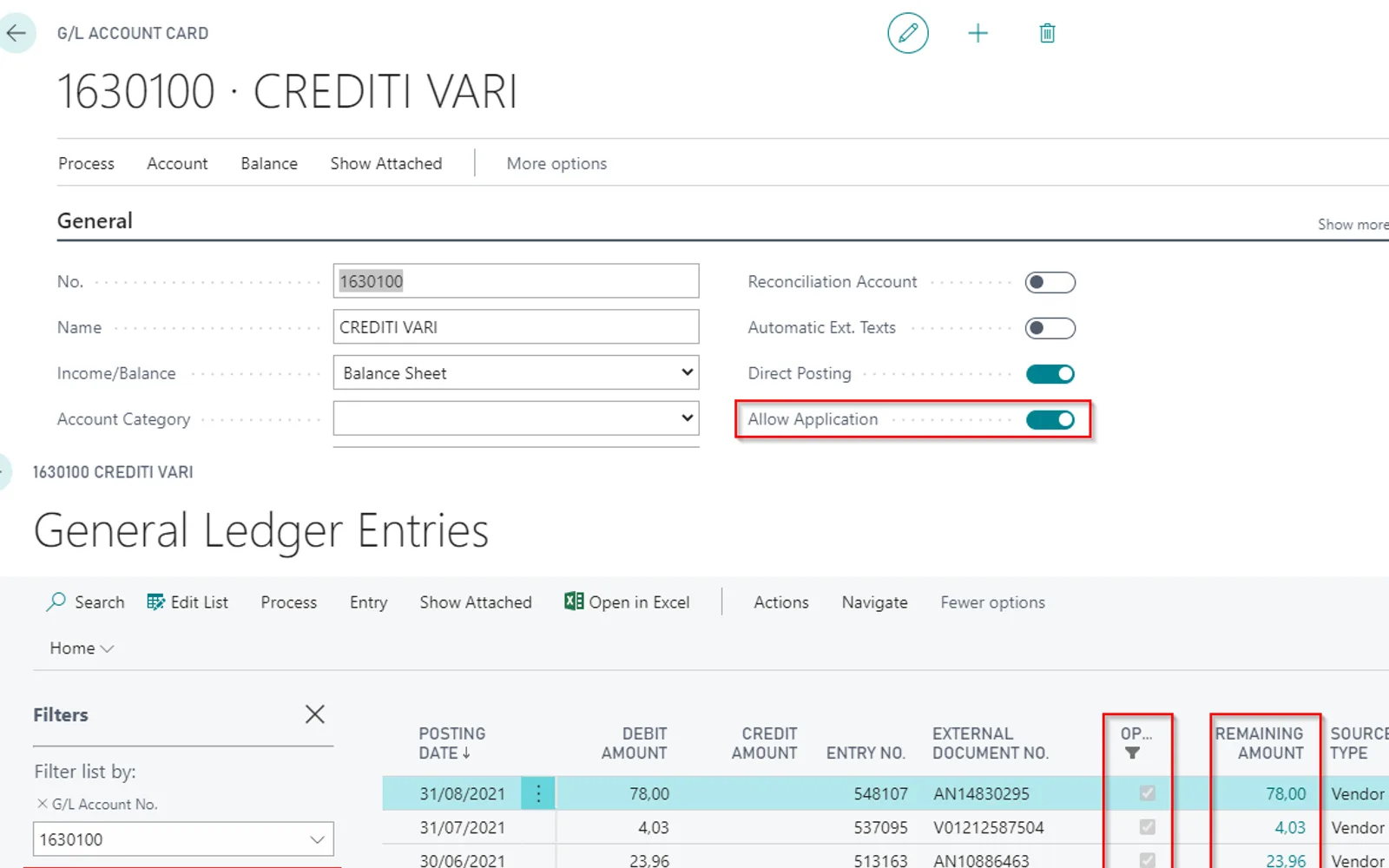Close the Filters pane
The image size is (1389, 868).
315,714
